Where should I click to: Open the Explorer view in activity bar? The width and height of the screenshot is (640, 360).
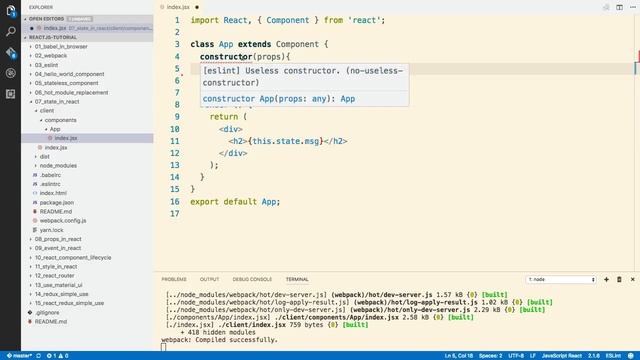pos(11,11)
